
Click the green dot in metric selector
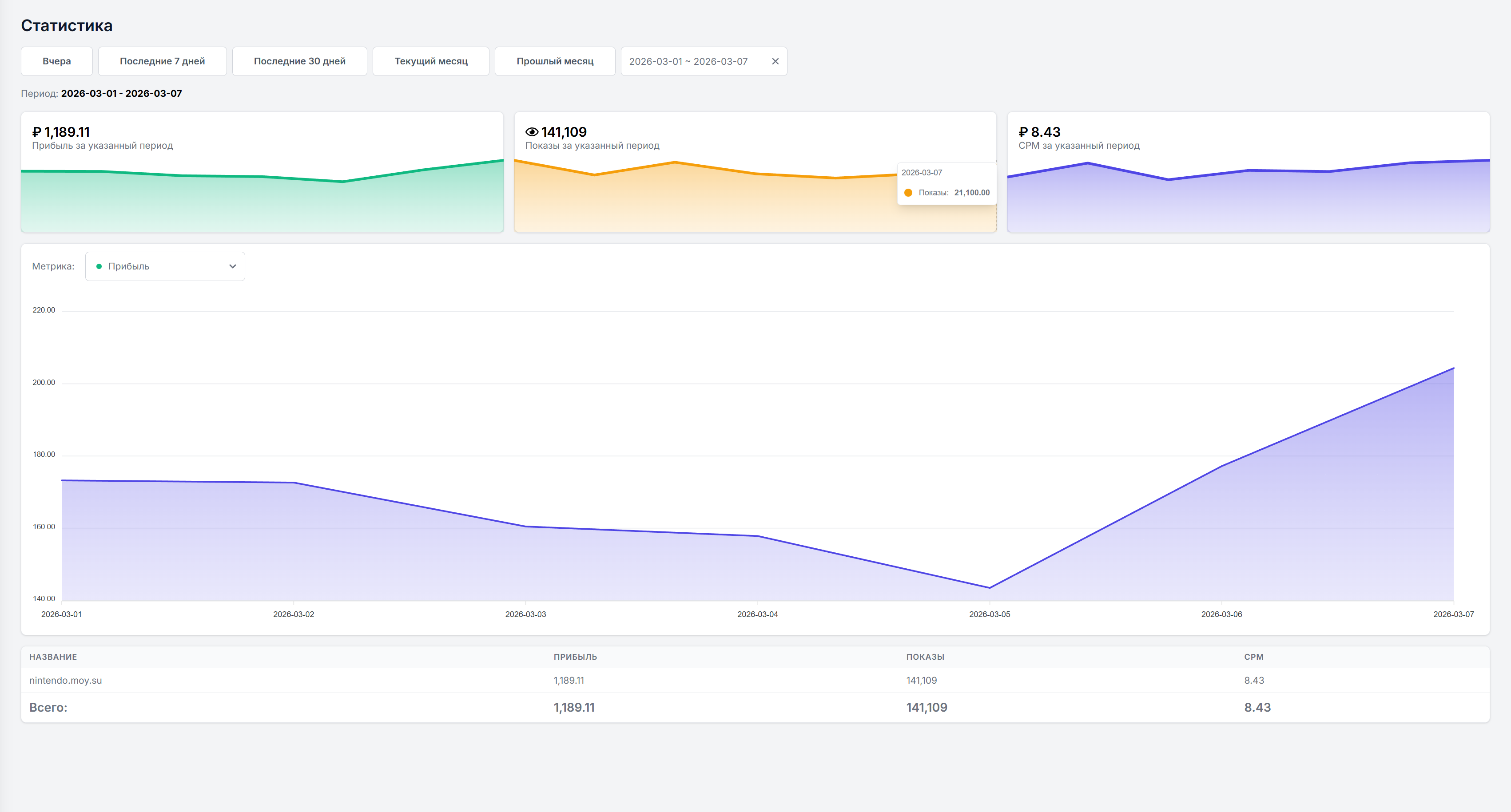point(99,266)
